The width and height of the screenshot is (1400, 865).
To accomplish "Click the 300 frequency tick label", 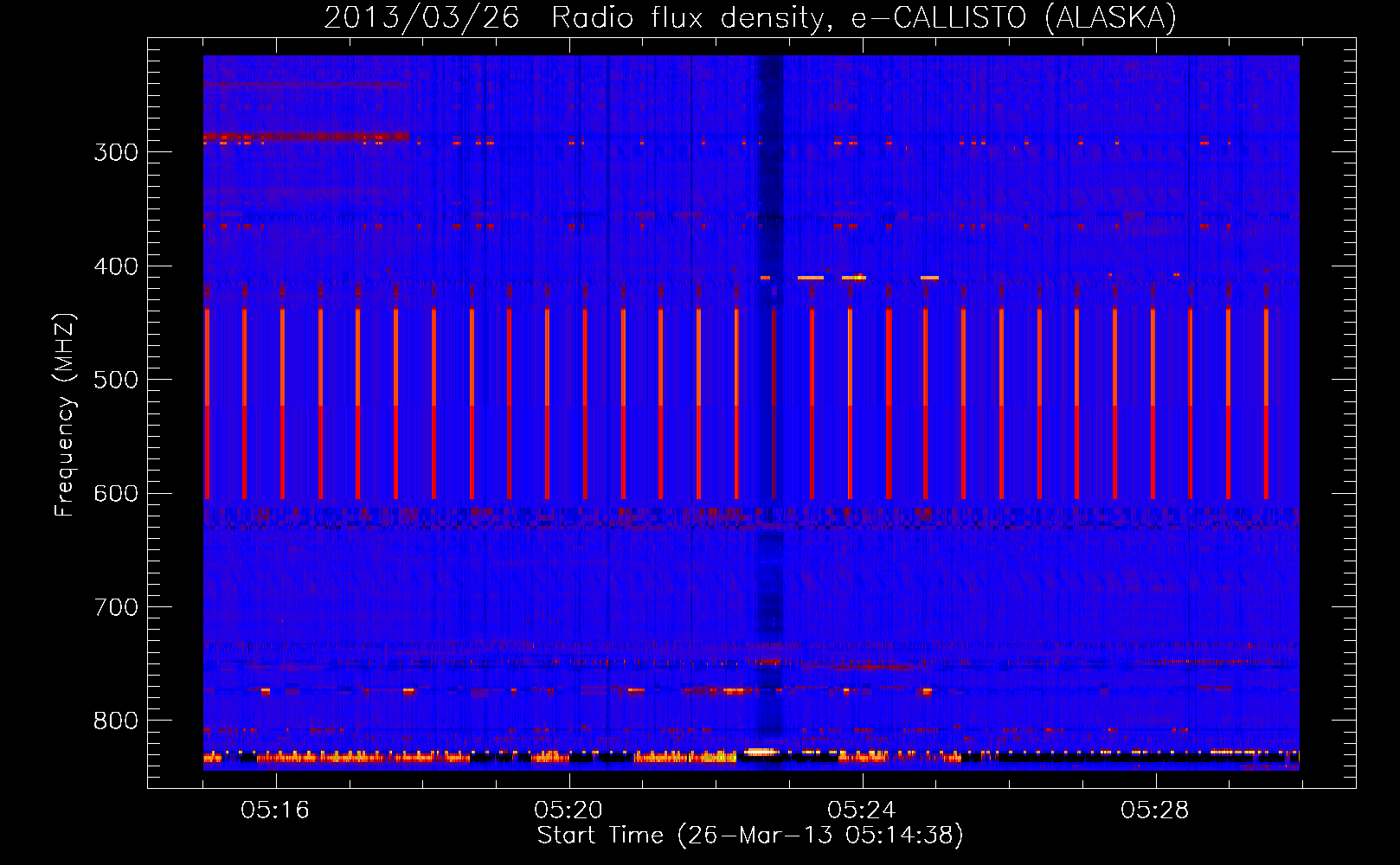I will (116, 152).
